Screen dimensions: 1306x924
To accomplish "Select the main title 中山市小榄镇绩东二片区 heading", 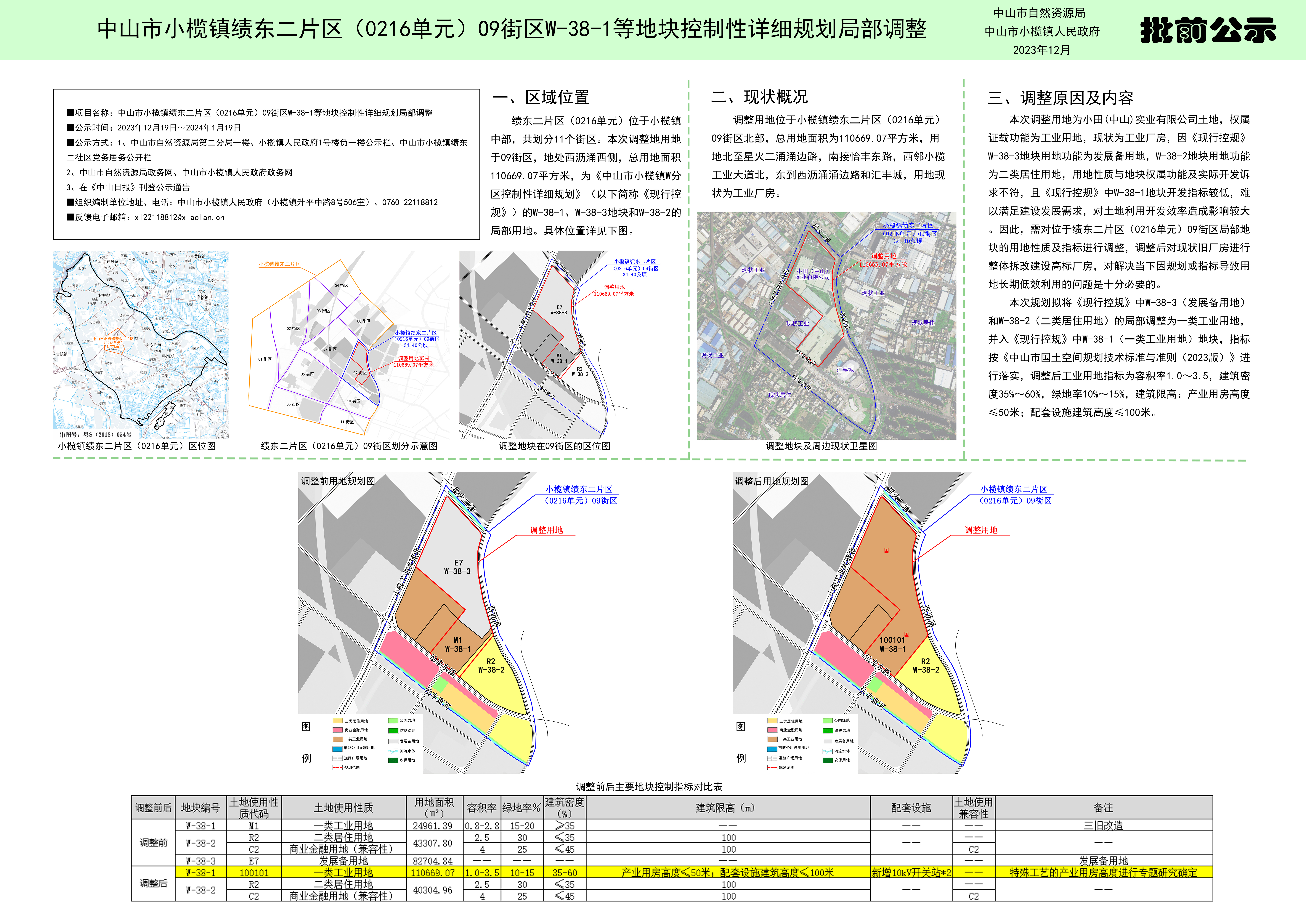I will click(x=512, y=29).
